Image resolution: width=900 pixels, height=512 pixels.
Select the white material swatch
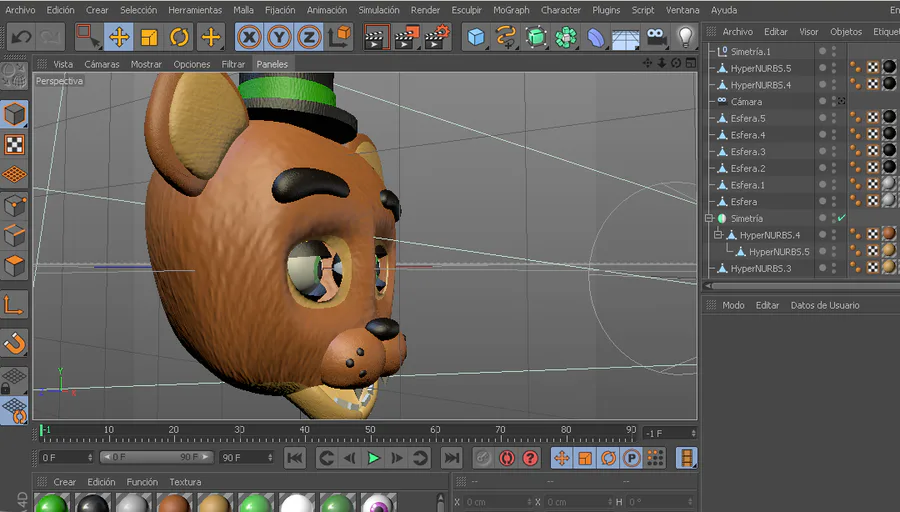click(296, 504)
